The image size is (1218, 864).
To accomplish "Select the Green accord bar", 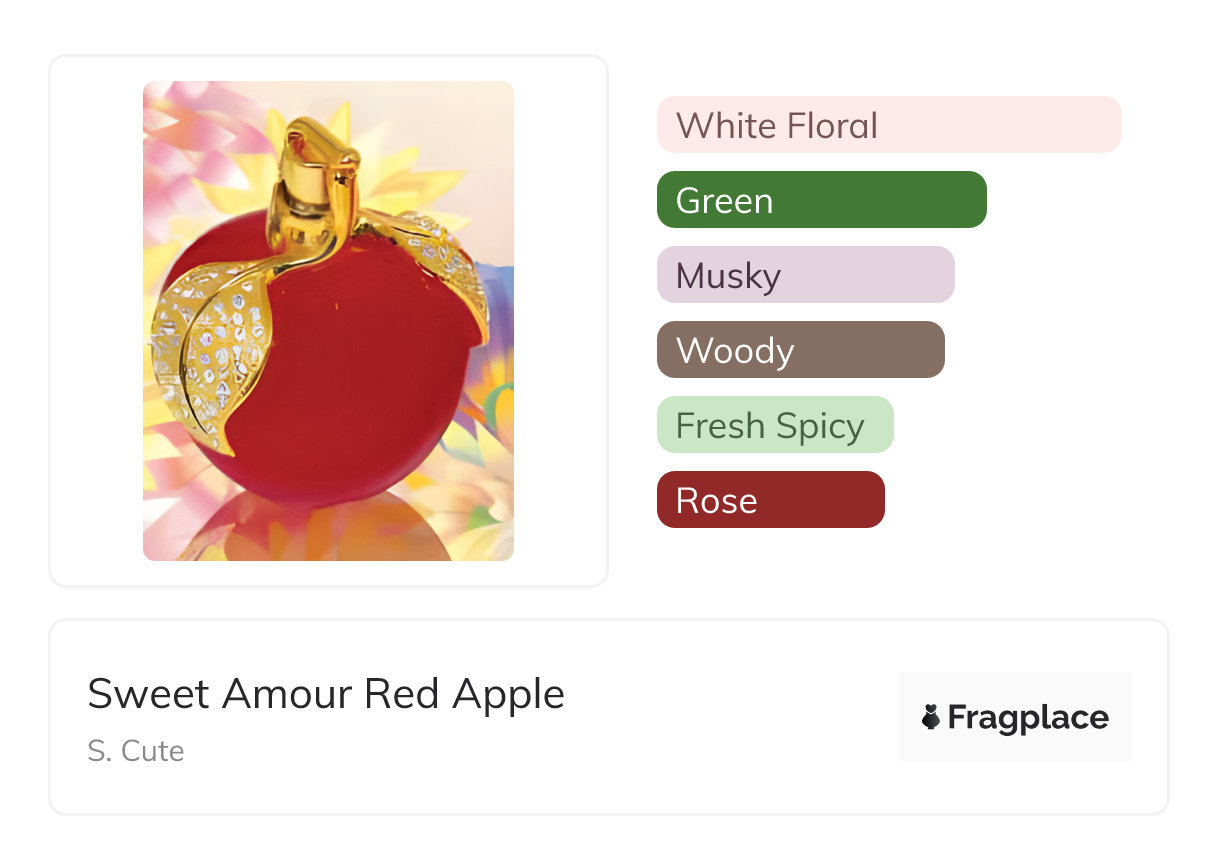I will 821,200.
